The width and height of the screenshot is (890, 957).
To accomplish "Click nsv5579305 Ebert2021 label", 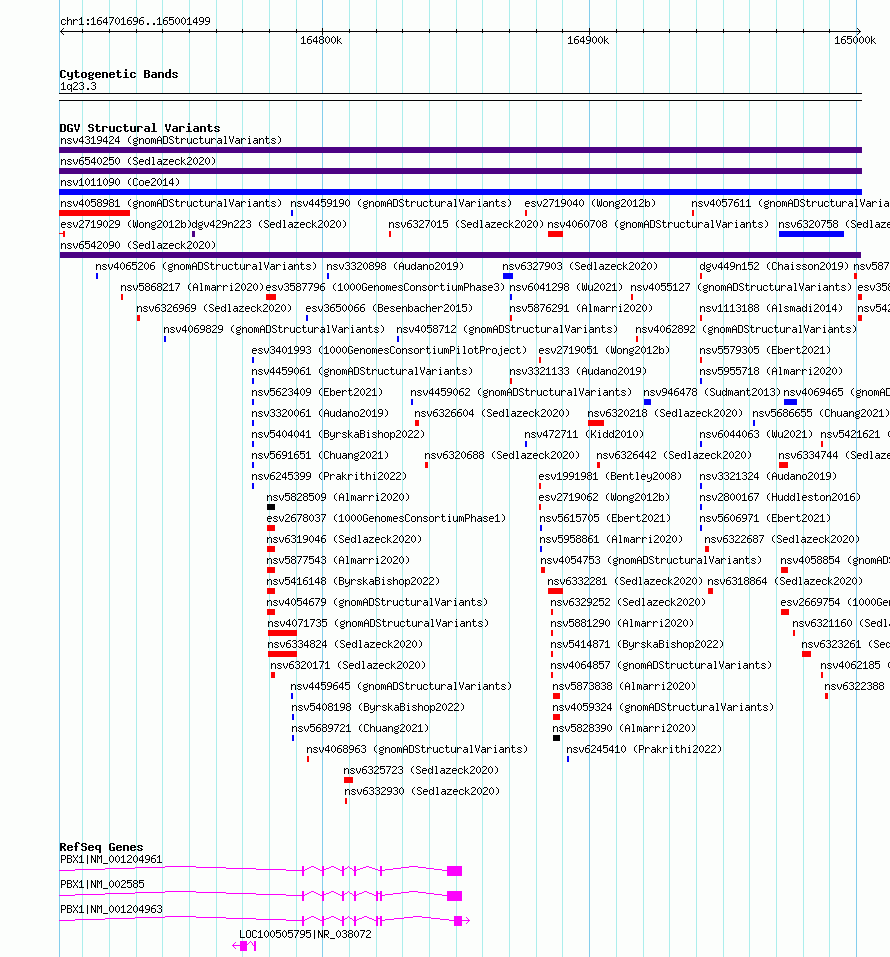I will point(765,350).
